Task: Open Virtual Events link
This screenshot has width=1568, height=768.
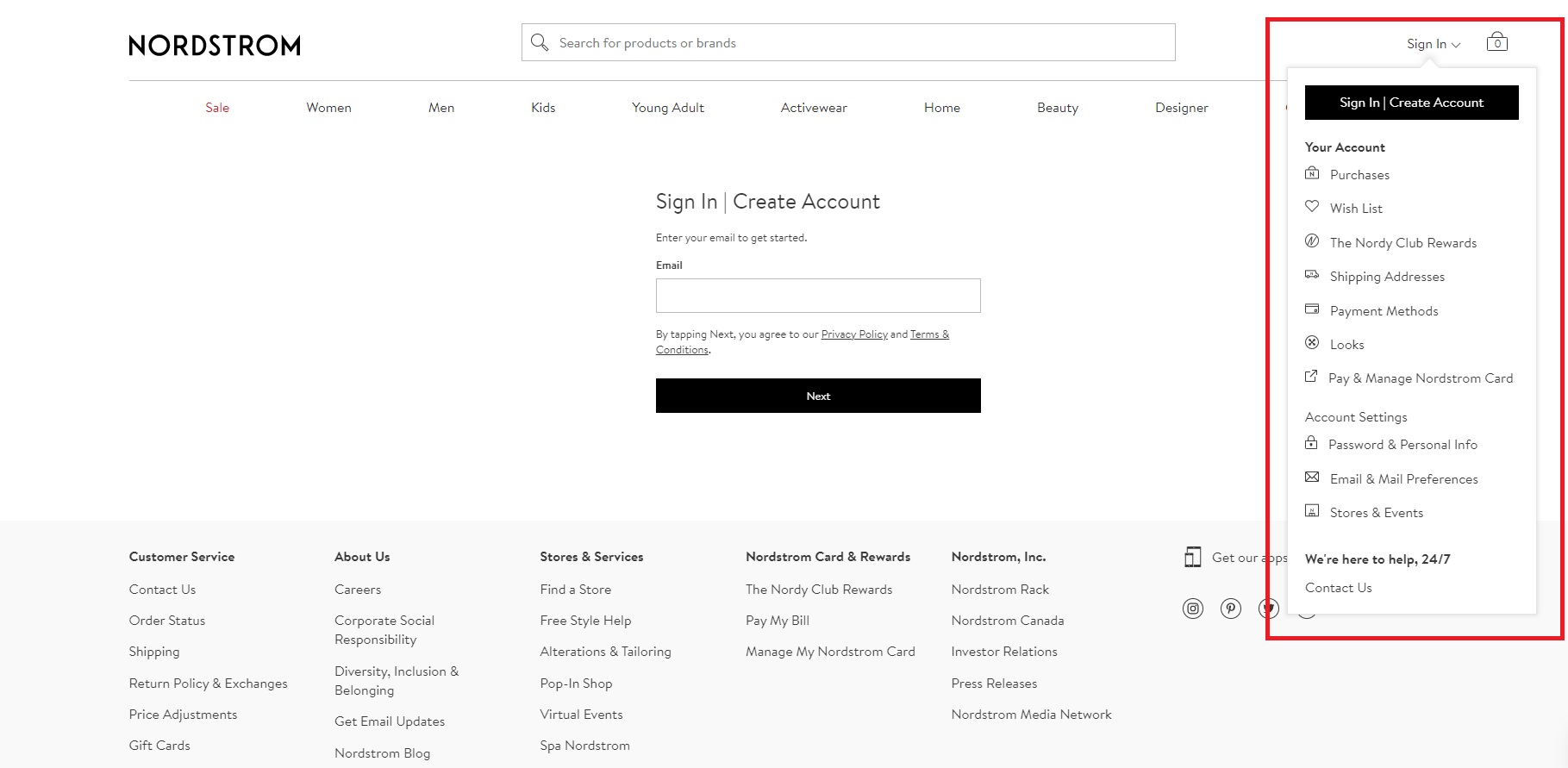Action: coord(581,715)
